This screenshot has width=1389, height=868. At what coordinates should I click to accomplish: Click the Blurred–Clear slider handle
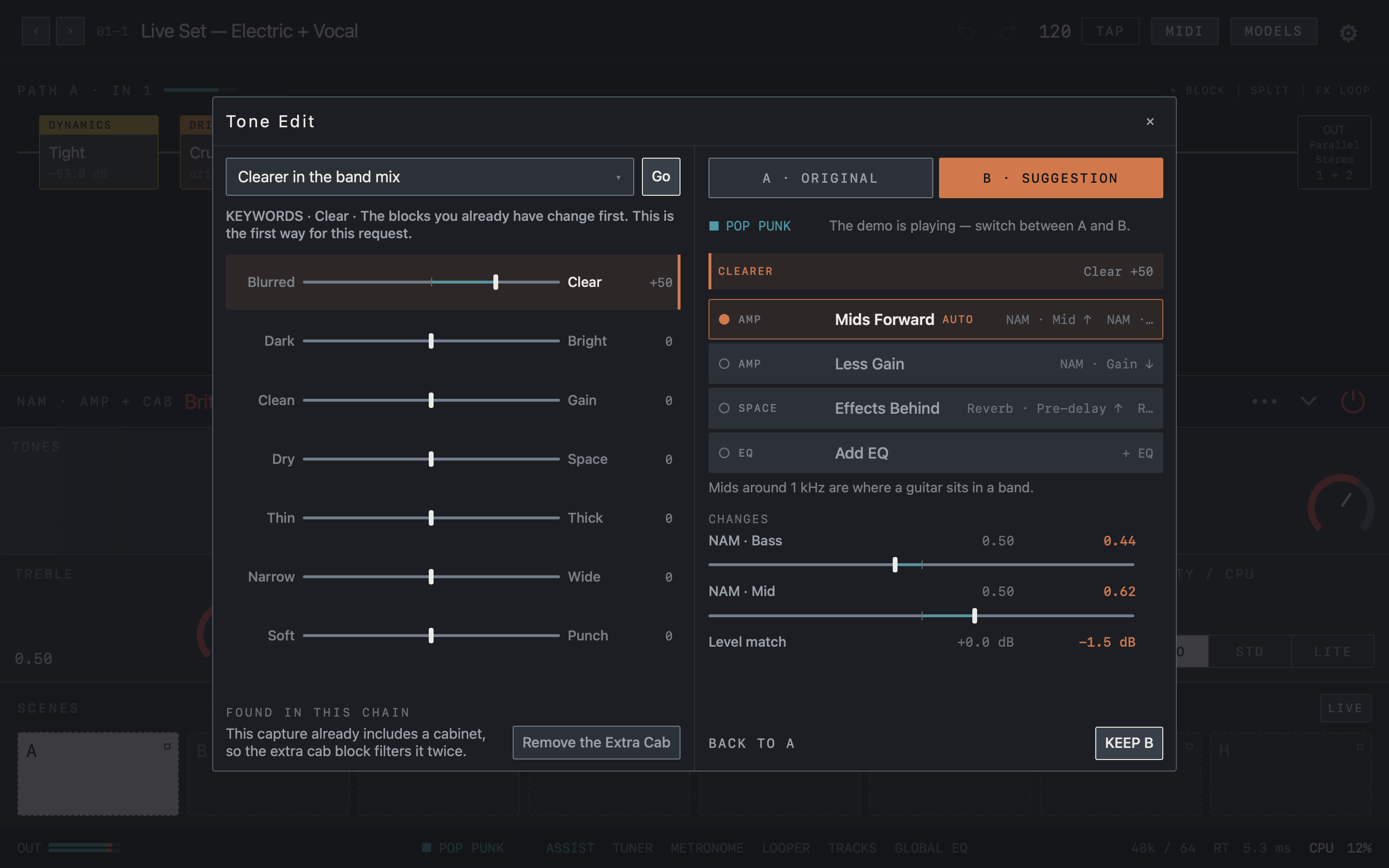(495, 282)
